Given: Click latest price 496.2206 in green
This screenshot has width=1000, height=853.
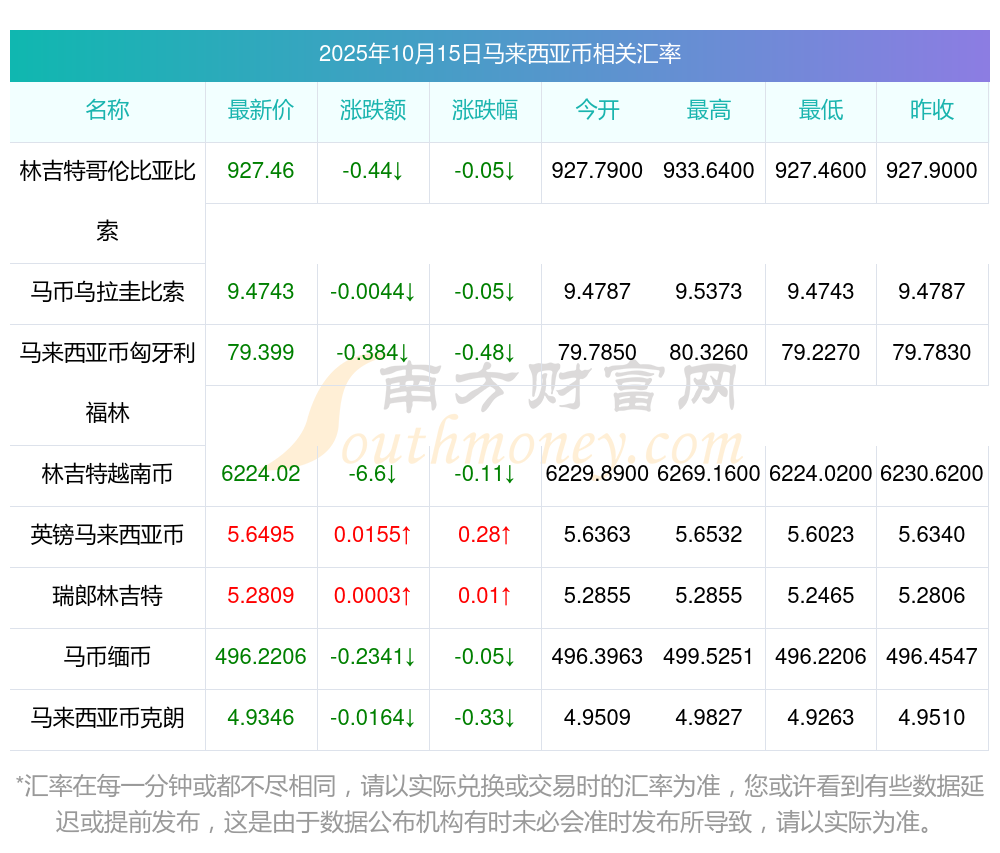Looking at the screenshot, I should tap(260, 657).
